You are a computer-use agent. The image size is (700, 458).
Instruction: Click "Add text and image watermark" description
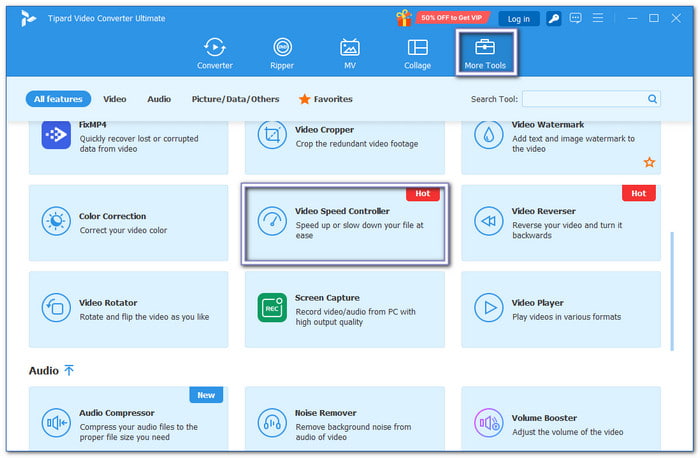click(573, 144)
